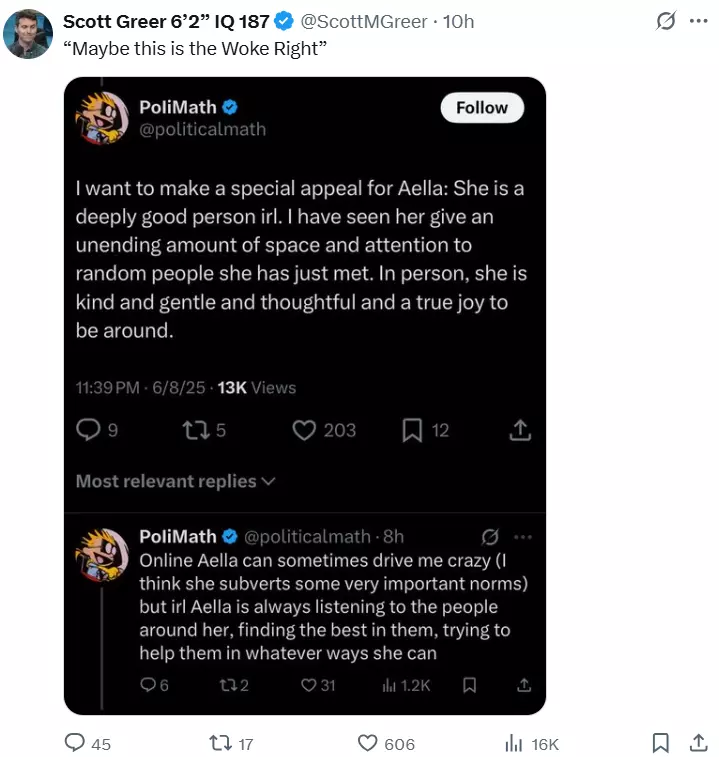Viewport: 719px width, 757px height.
Task: Click the reply icon on Scott Greer's post
Action: pyautogui.click(x=75, y=743)
